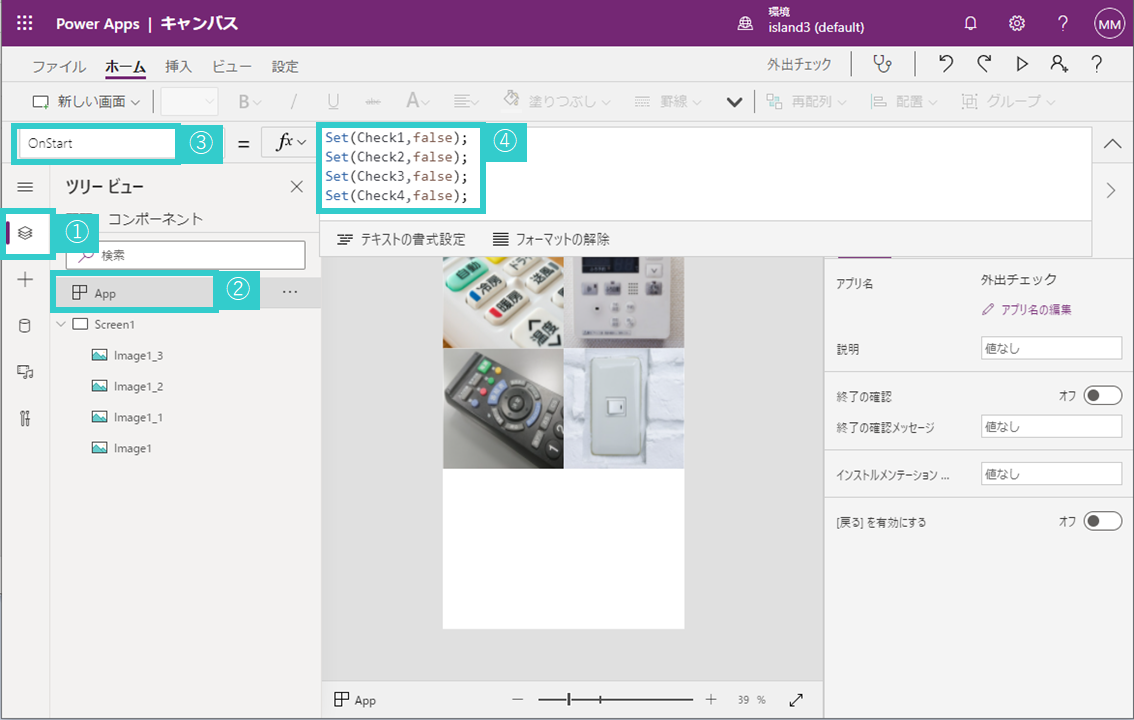The image size is (1134, 720).
Task: Click the canvas zoom slider
Action: click(x=615, y=699)
